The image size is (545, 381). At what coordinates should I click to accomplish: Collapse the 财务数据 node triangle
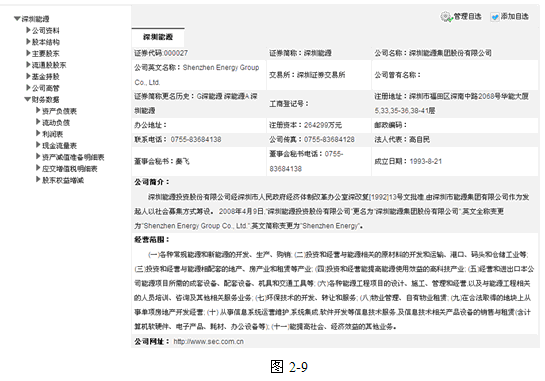coord(27,99)
